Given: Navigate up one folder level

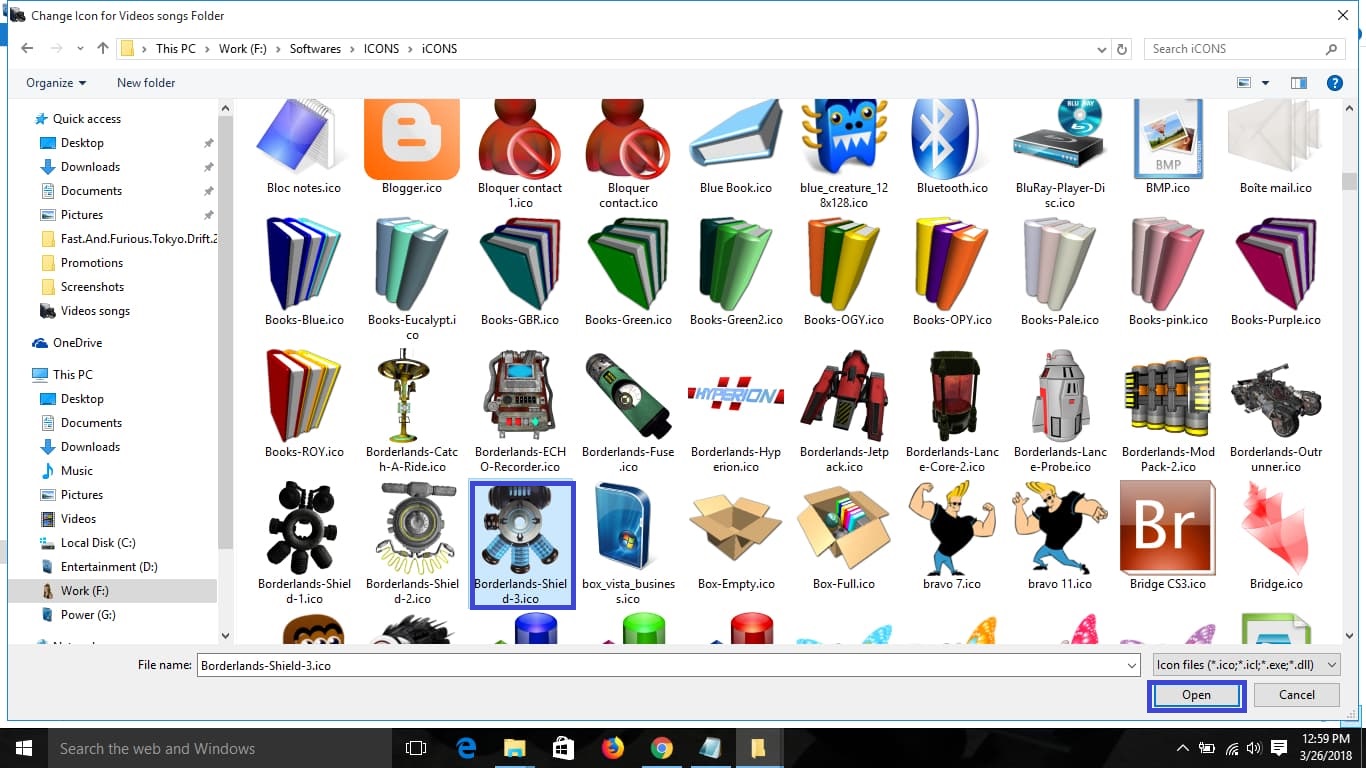Looking at the screenshot, I should coord(102,47).
